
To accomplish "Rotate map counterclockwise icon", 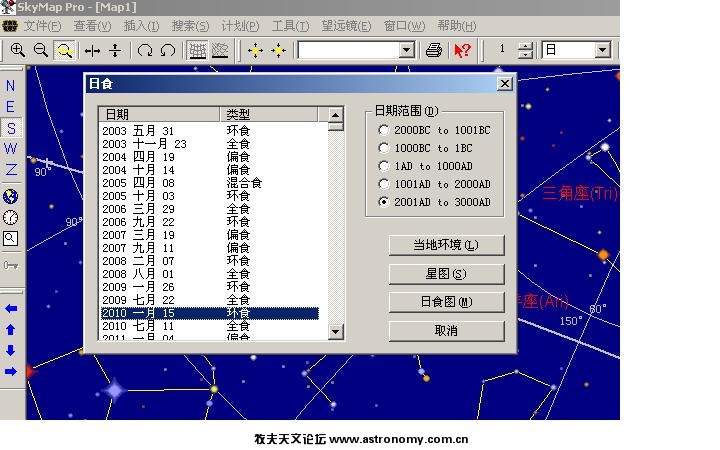I will click(x=168, y=50).
